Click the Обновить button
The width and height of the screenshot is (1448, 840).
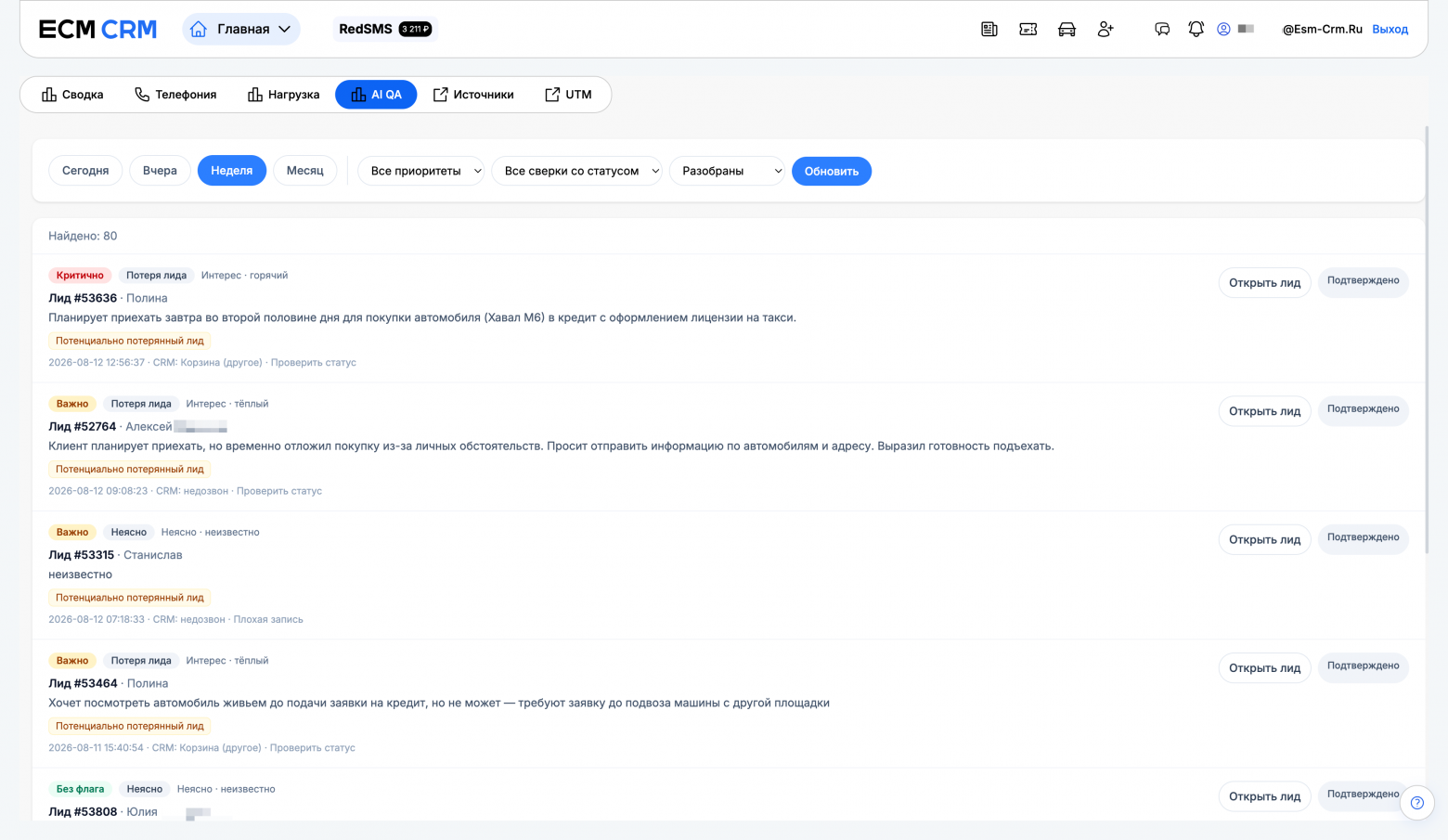(832, 171)
